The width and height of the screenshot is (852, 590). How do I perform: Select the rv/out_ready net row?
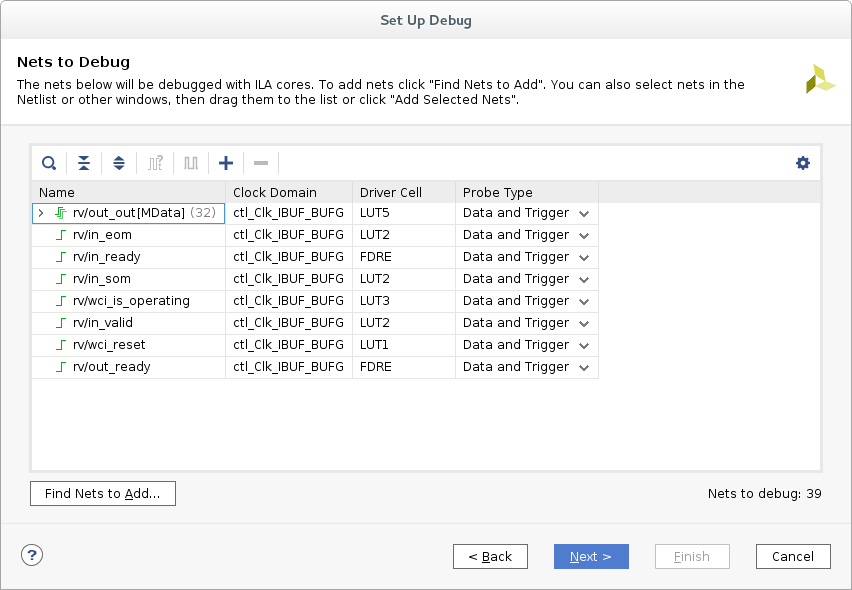point(315,367)
